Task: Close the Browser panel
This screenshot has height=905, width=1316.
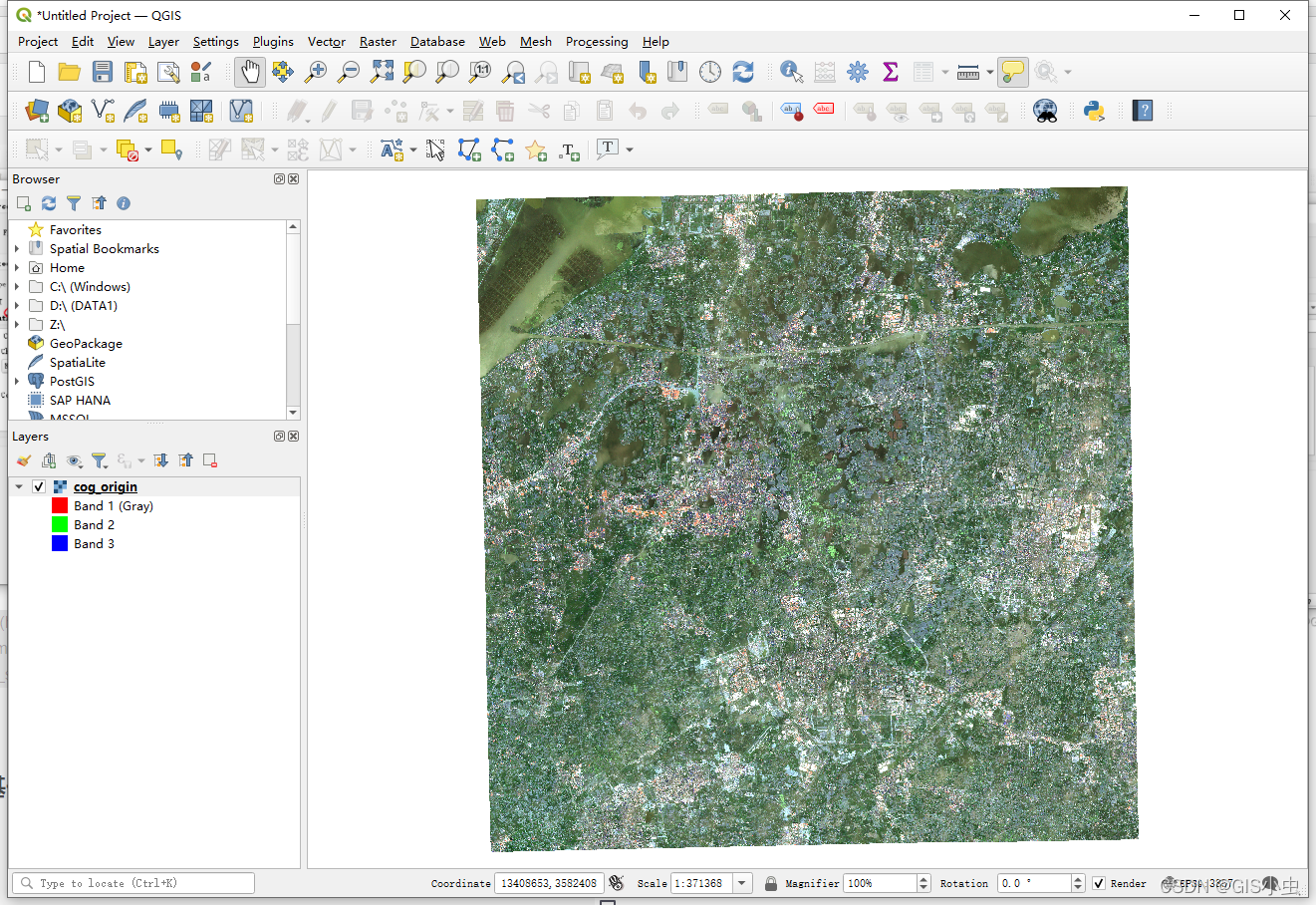Action: (294, 179)
